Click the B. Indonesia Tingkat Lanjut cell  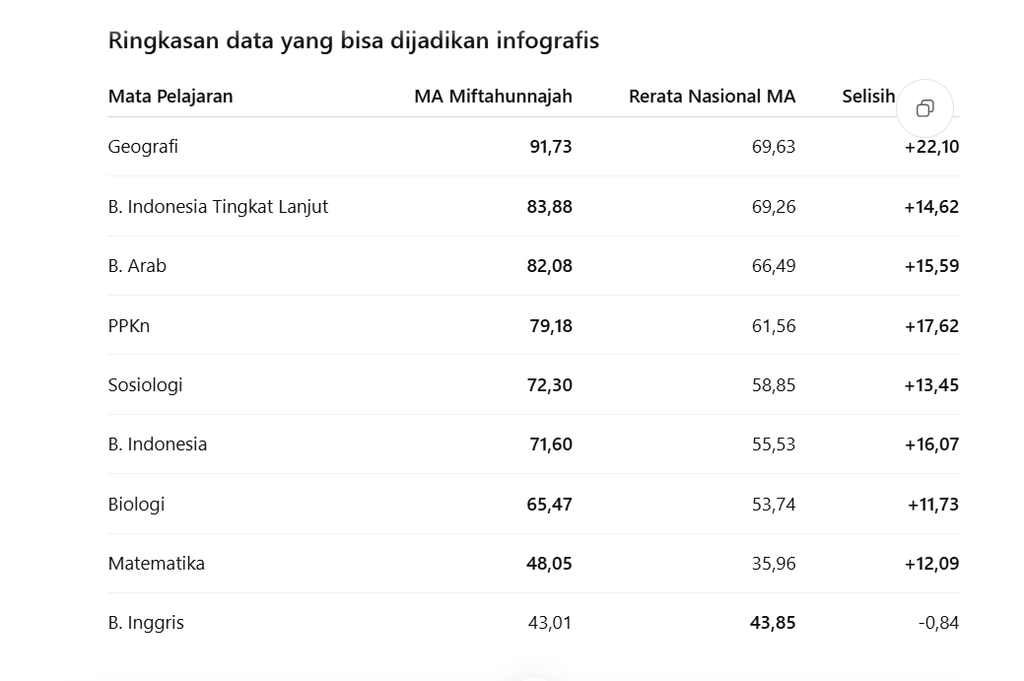point(218,206)
